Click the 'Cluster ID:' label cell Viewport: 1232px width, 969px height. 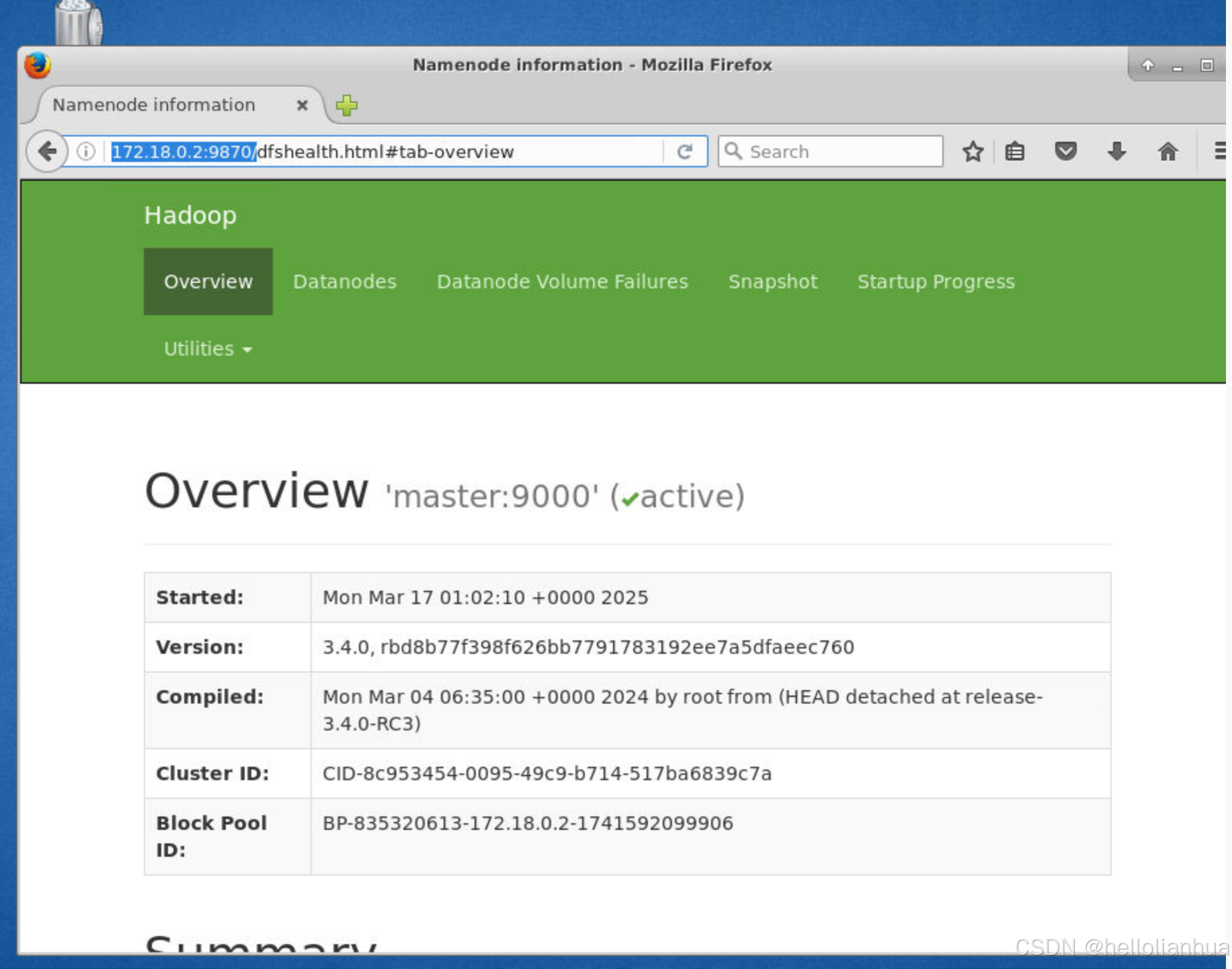pyautogui.click(x=227, y=773)
